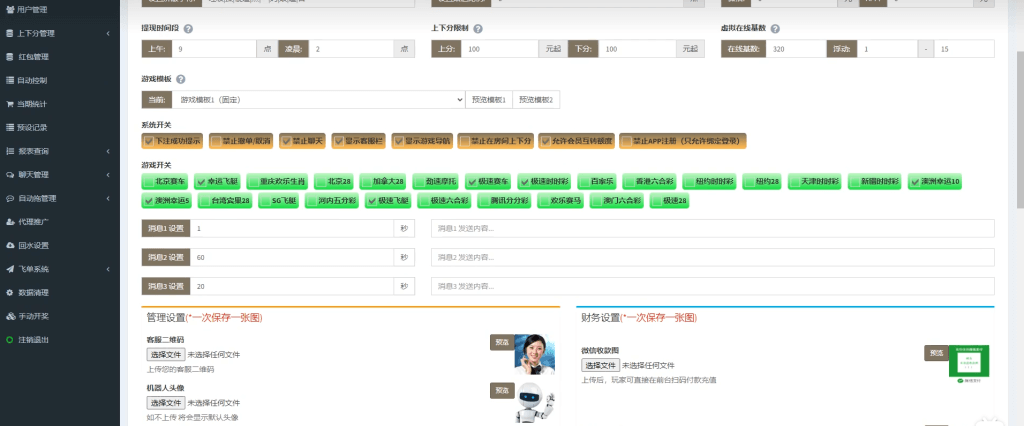Click the help icon beside 游戏模板
Screen dimensions: 1024x426
coord(180,79)
